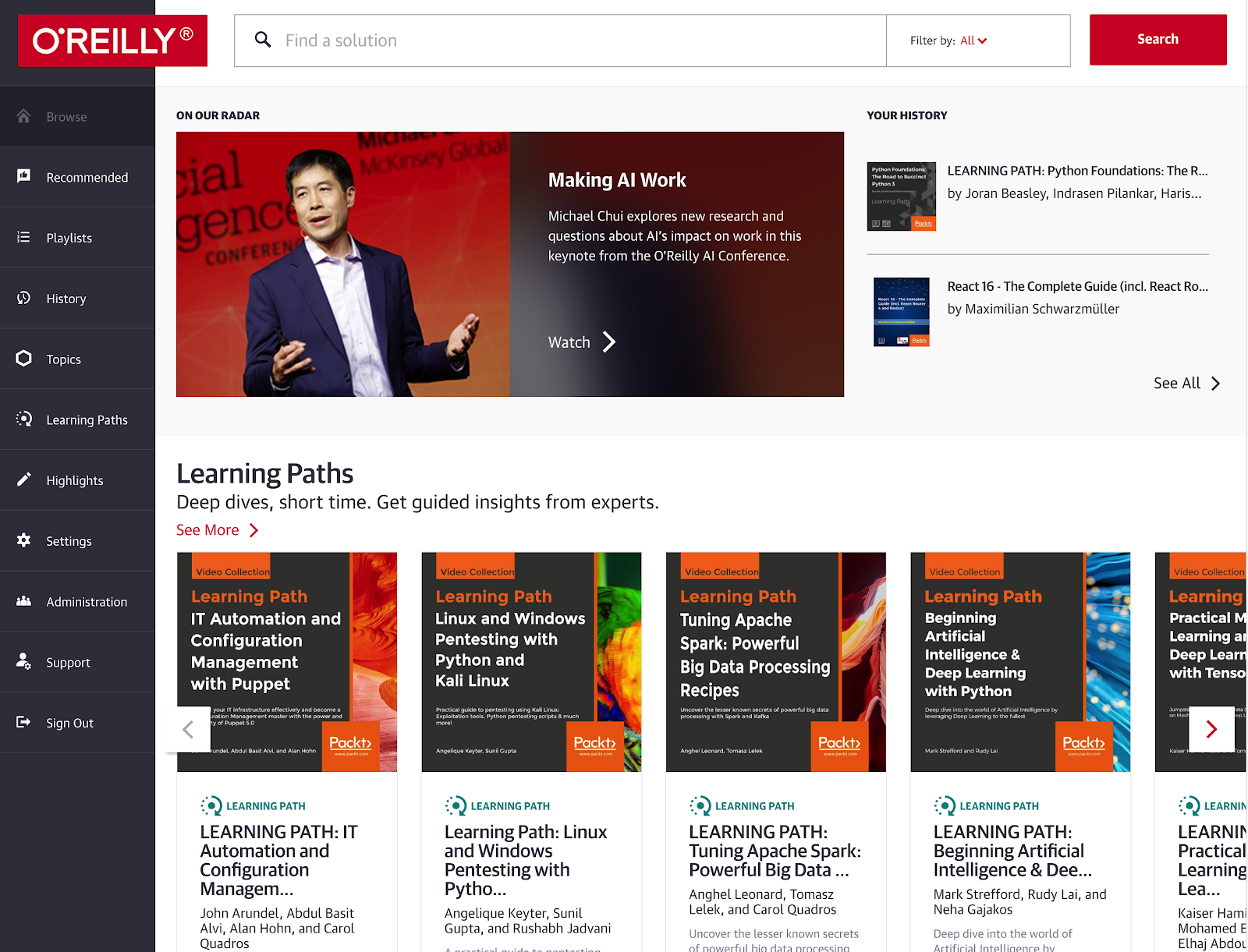Click the Topics hexagon icon
Viewport: 1248px width, 952px height.
tap(24, 359)
